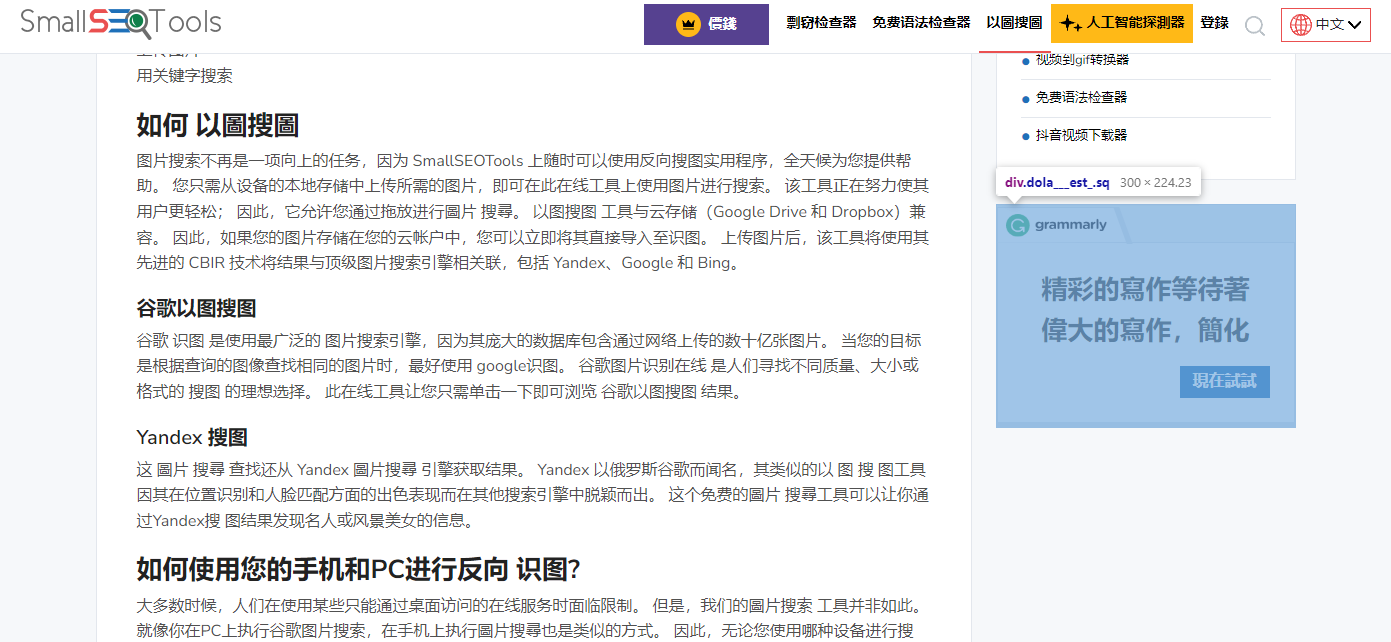This screenshot has height=642, width=1391.
Task: Click the Yandex 搜图 section heading
Action: click(x=192, y=438)
